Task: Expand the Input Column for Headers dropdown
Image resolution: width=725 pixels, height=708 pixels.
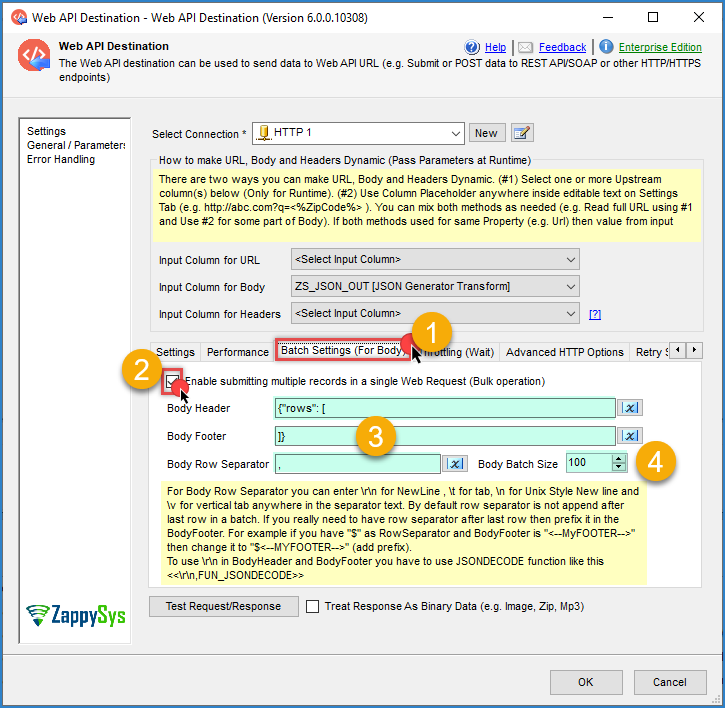Action: [435, 314]
